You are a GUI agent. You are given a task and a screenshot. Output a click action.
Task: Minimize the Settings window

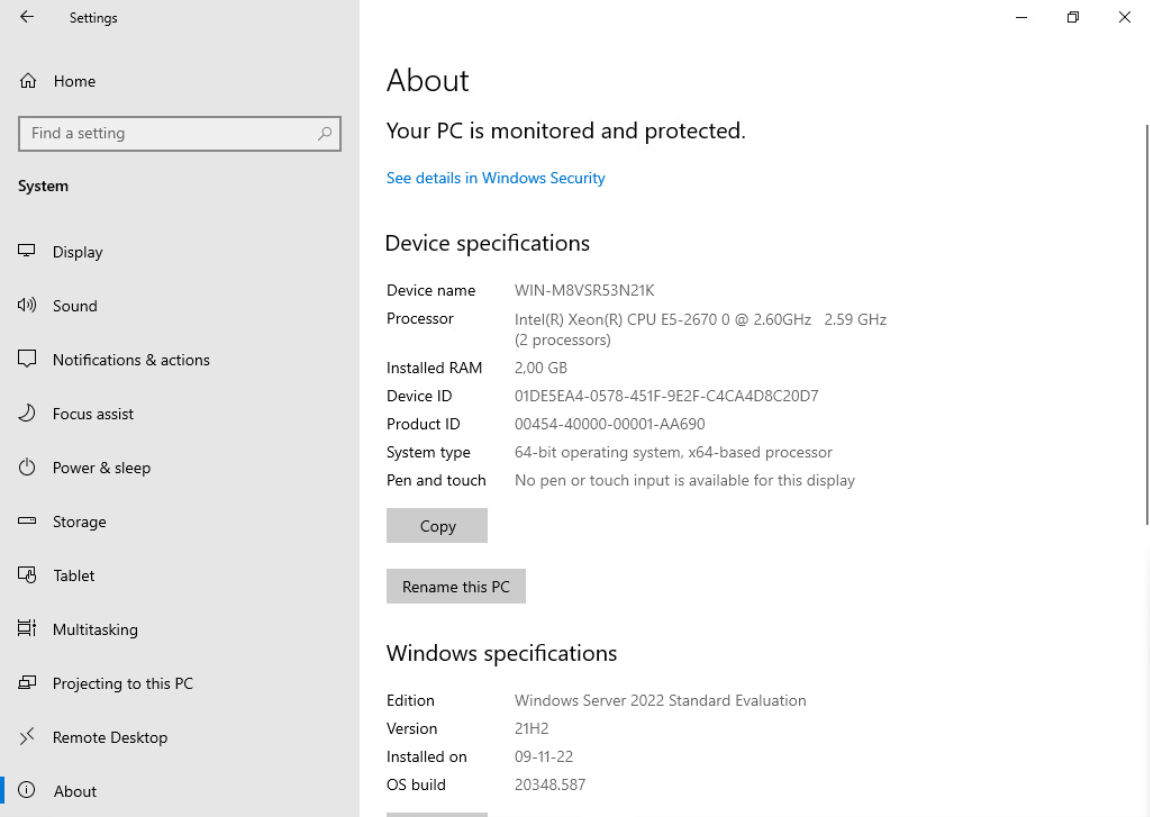(x=1021, y=17)
